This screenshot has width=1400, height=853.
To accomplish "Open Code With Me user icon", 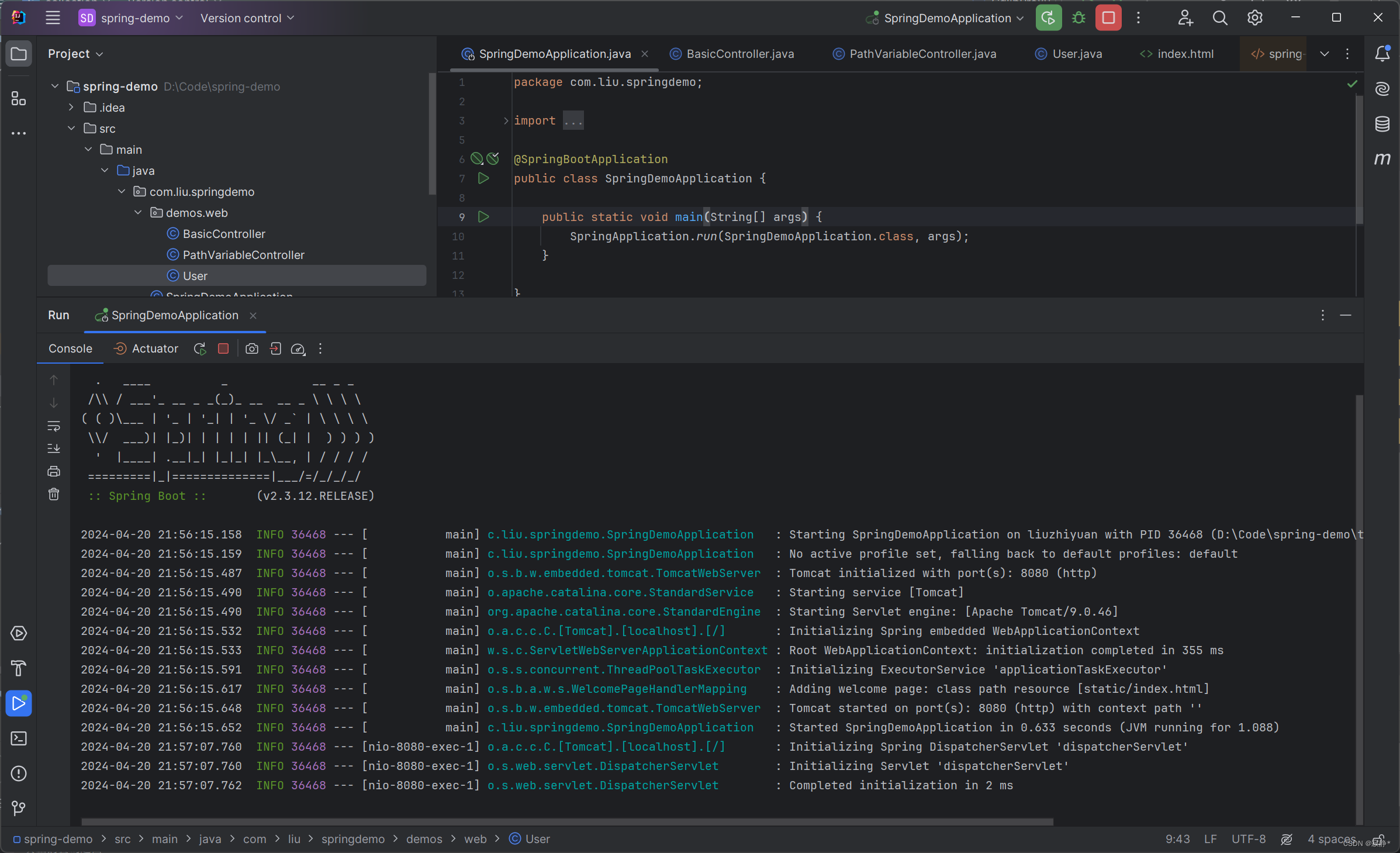I will 1185,18.
